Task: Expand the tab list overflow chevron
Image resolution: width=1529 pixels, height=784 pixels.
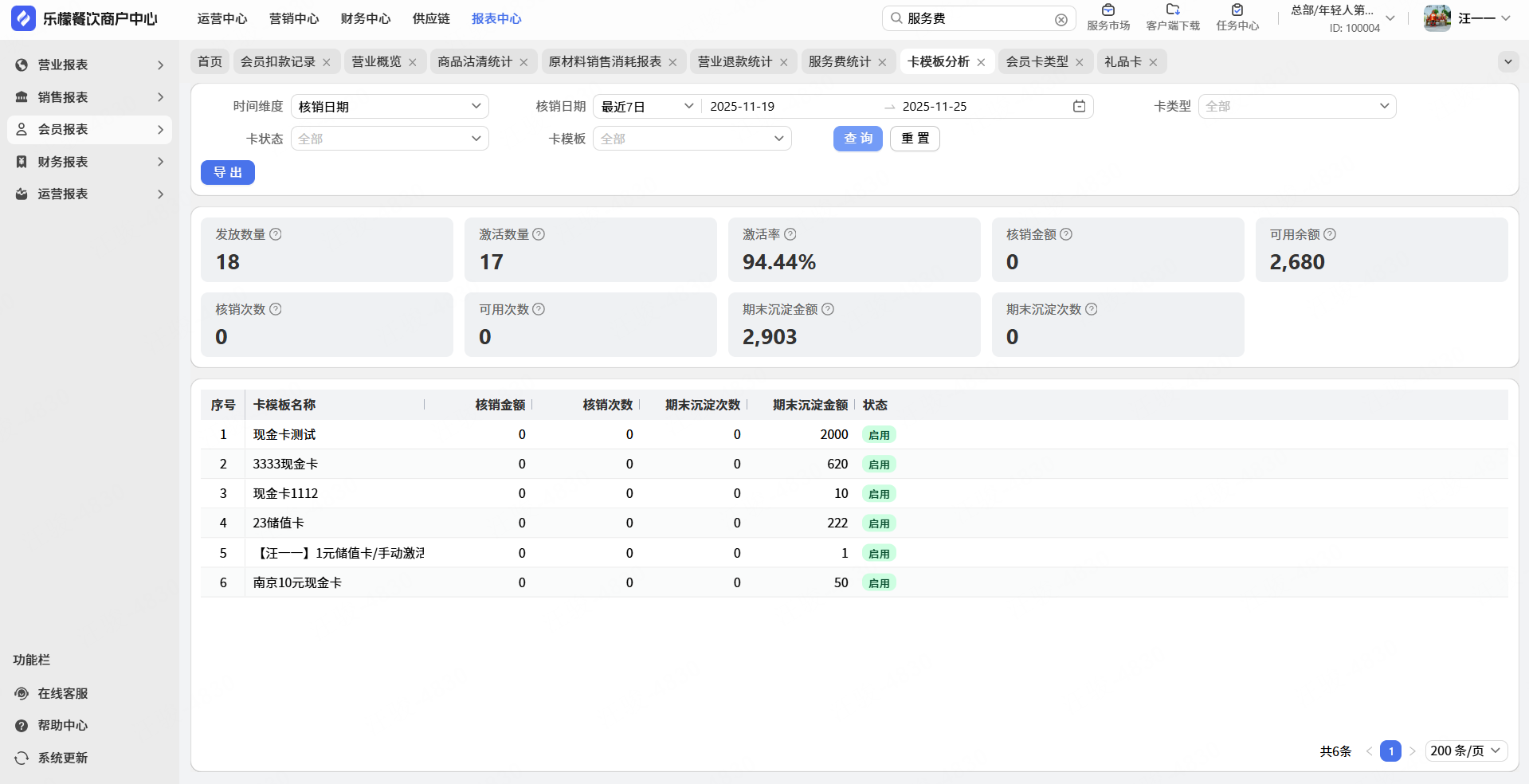Action: tap(1507, 61)
